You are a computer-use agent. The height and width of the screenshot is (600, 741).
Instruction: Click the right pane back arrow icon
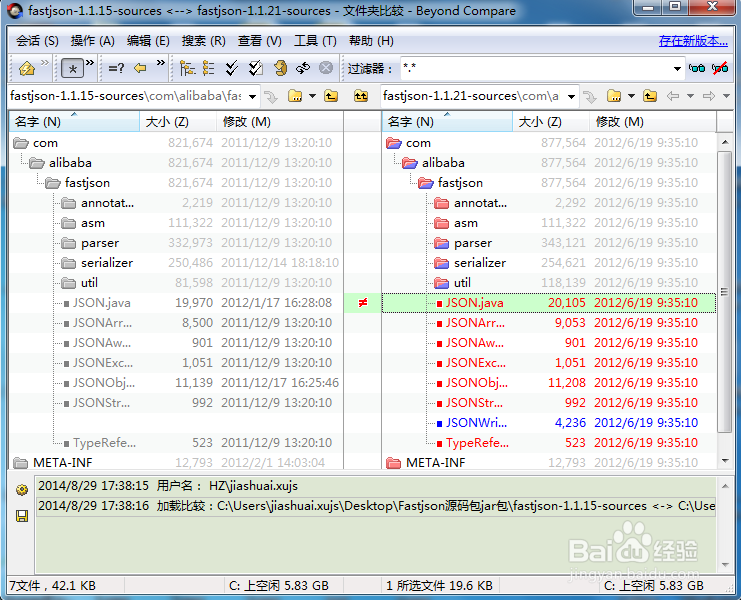[673, 96]
